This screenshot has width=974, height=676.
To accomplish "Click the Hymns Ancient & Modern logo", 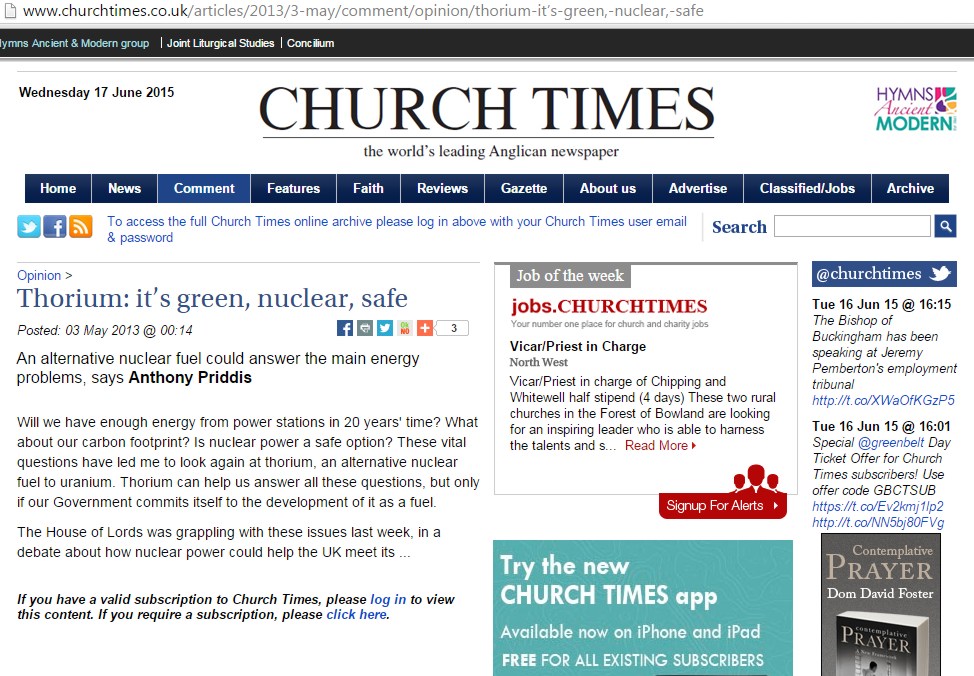I will click(x=916, y=109).
